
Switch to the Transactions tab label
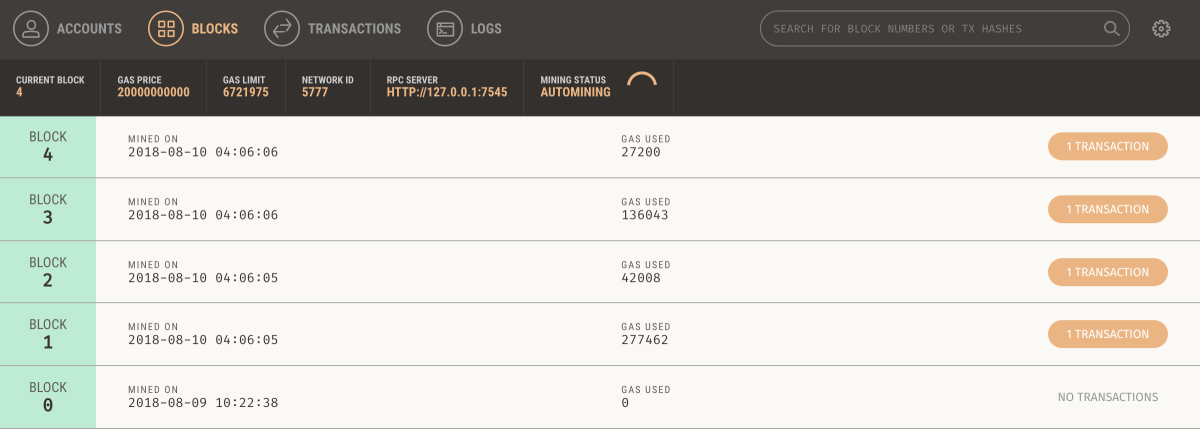[354, 29]
